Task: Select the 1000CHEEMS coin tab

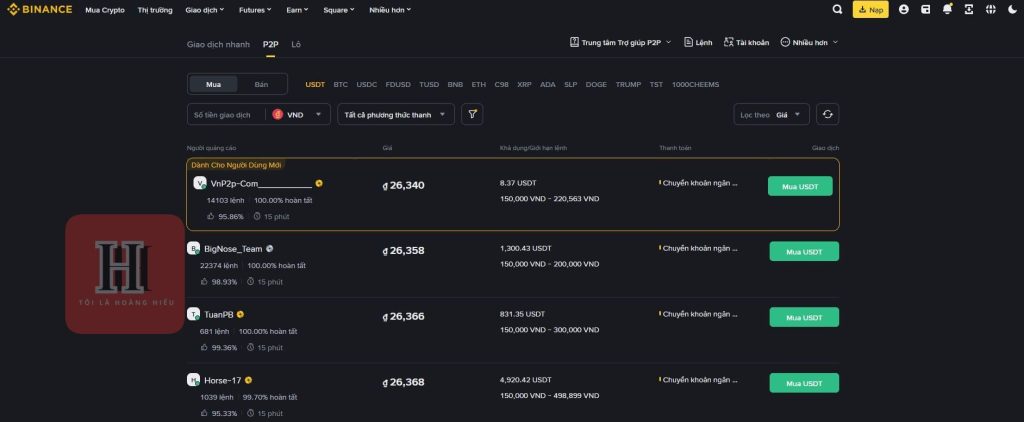Action: (696, 84)
